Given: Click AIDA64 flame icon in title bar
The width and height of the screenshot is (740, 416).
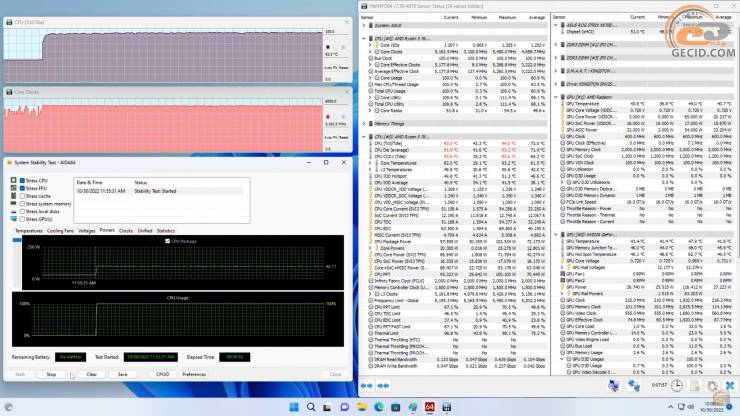Looking at the screenshot, I should click(x=9, y=162).
